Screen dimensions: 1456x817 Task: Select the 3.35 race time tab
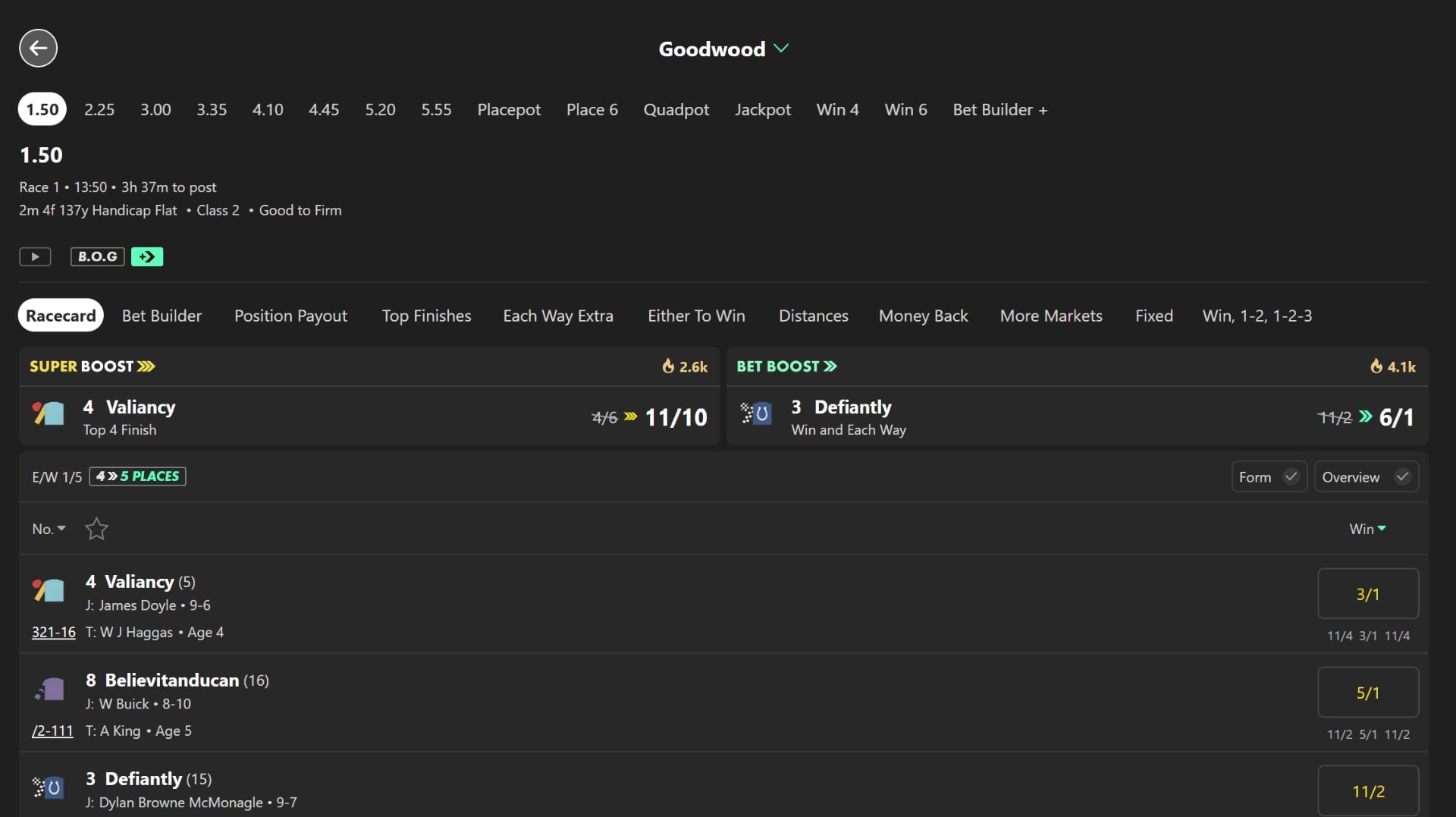(x=212, y=110)
